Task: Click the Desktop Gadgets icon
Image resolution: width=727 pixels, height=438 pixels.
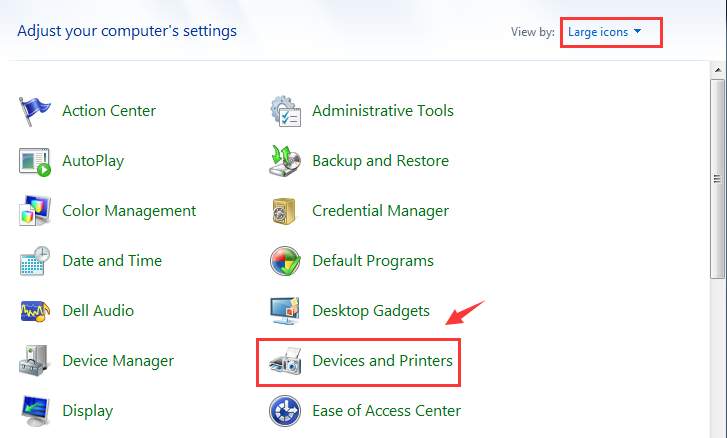Action: (x=285, y=311)
